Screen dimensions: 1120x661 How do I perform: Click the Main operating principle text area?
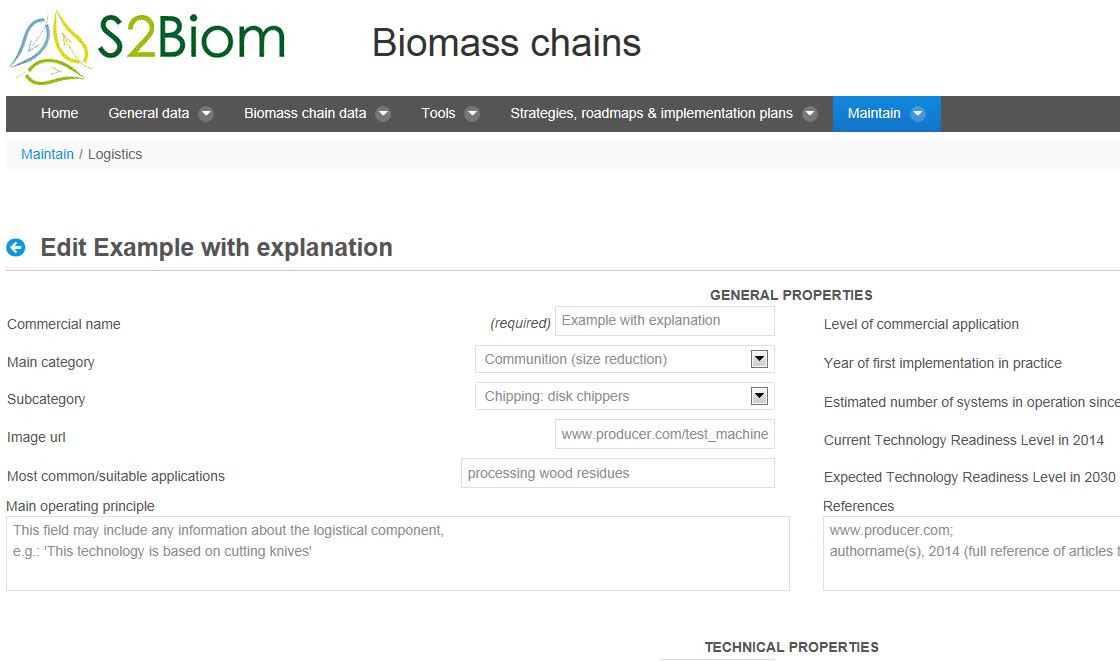pyautogui.click(x=398, y=554)
